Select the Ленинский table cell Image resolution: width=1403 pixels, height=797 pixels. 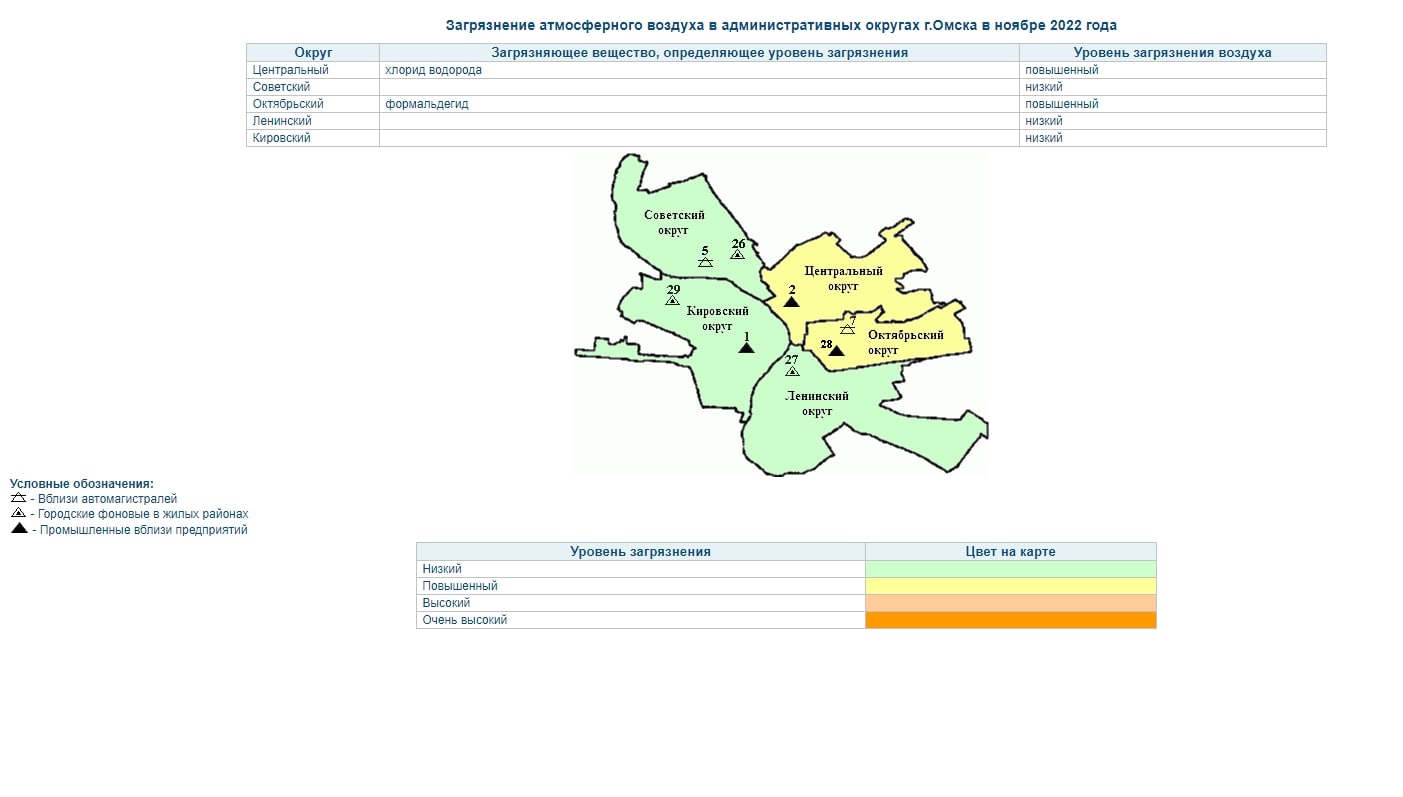313,121
